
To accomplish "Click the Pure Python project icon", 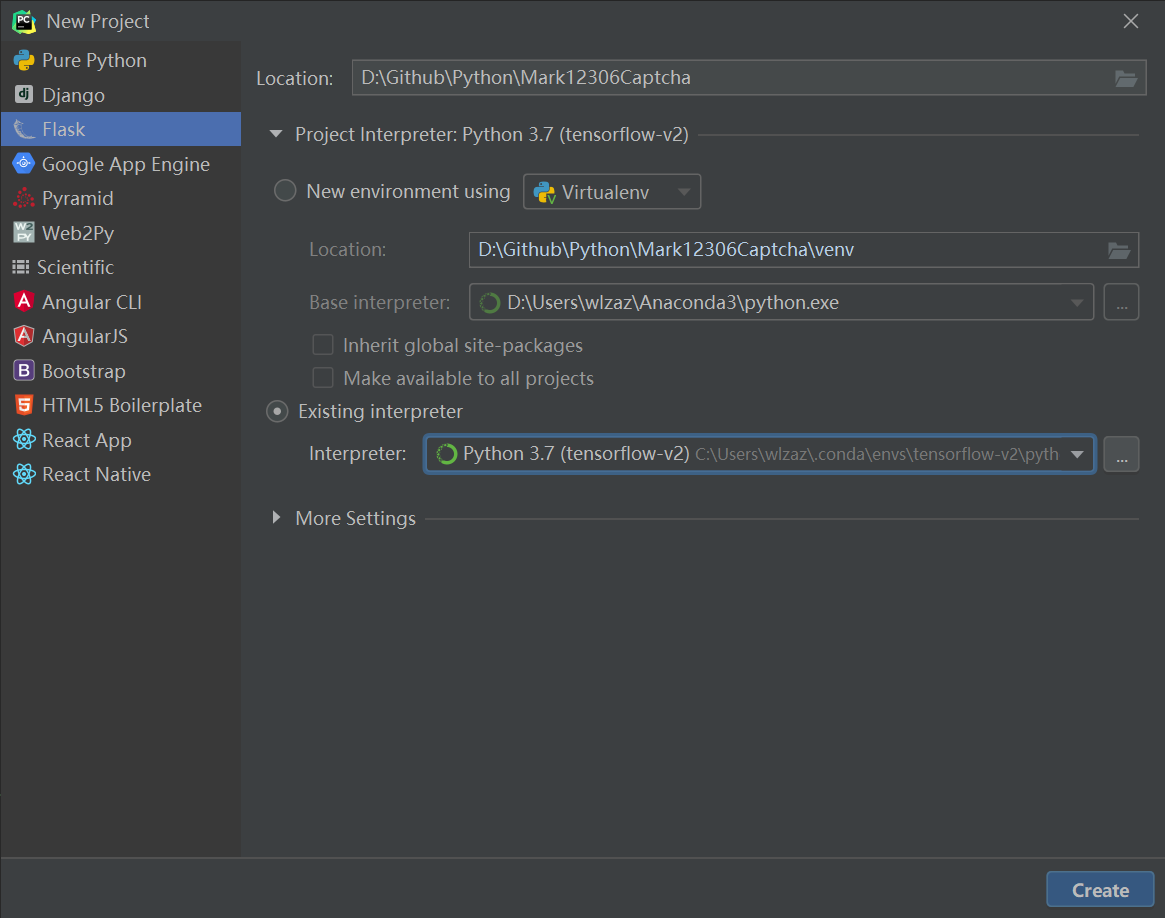I will point(24,61).
